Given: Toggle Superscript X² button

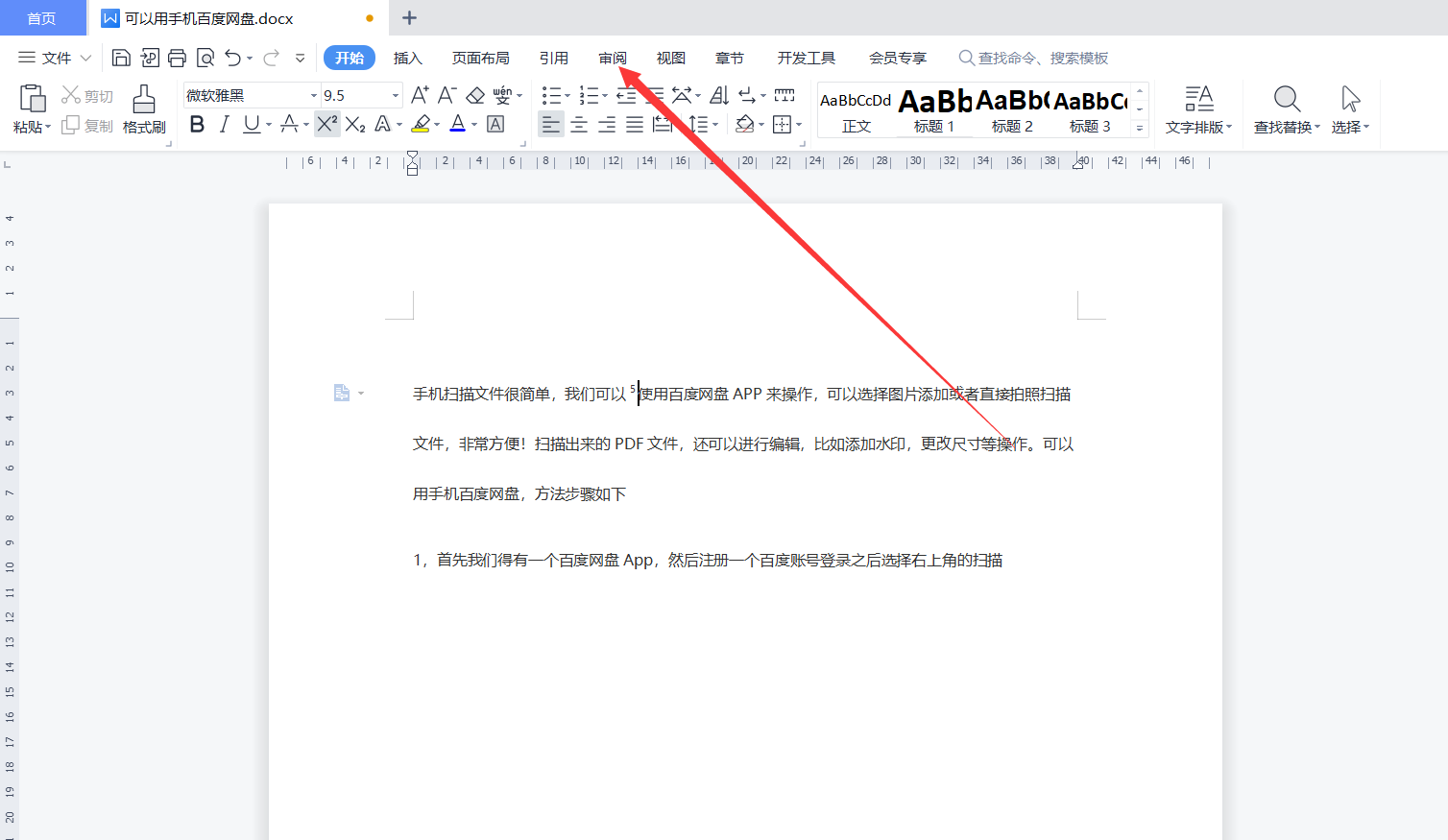Looking at the screenshot, I should (x=326, y=124).
